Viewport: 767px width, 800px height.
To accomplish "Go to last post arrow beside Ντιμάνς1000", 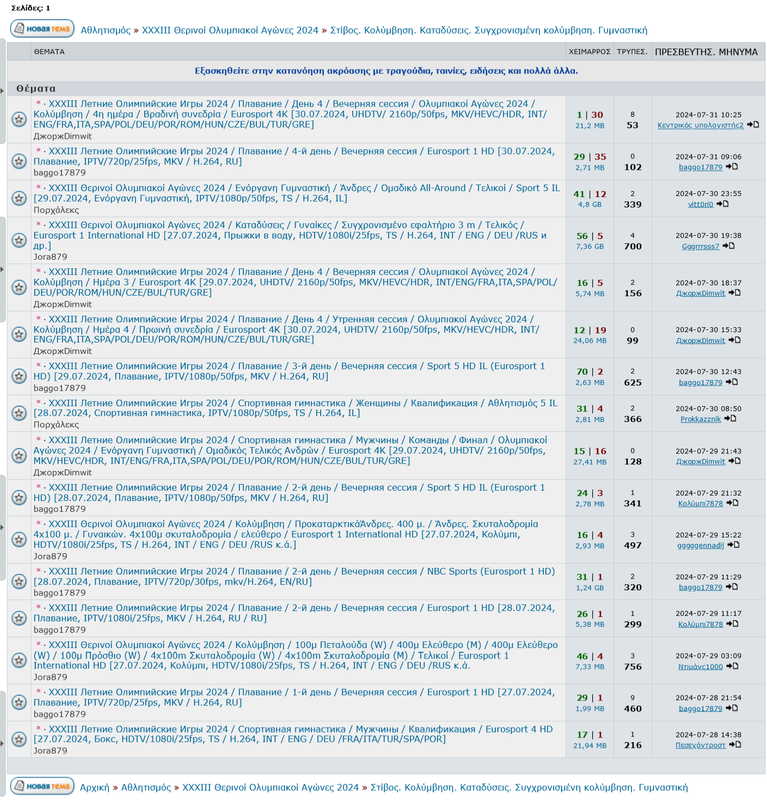I will pyautogui.click(x=732, y=666).
